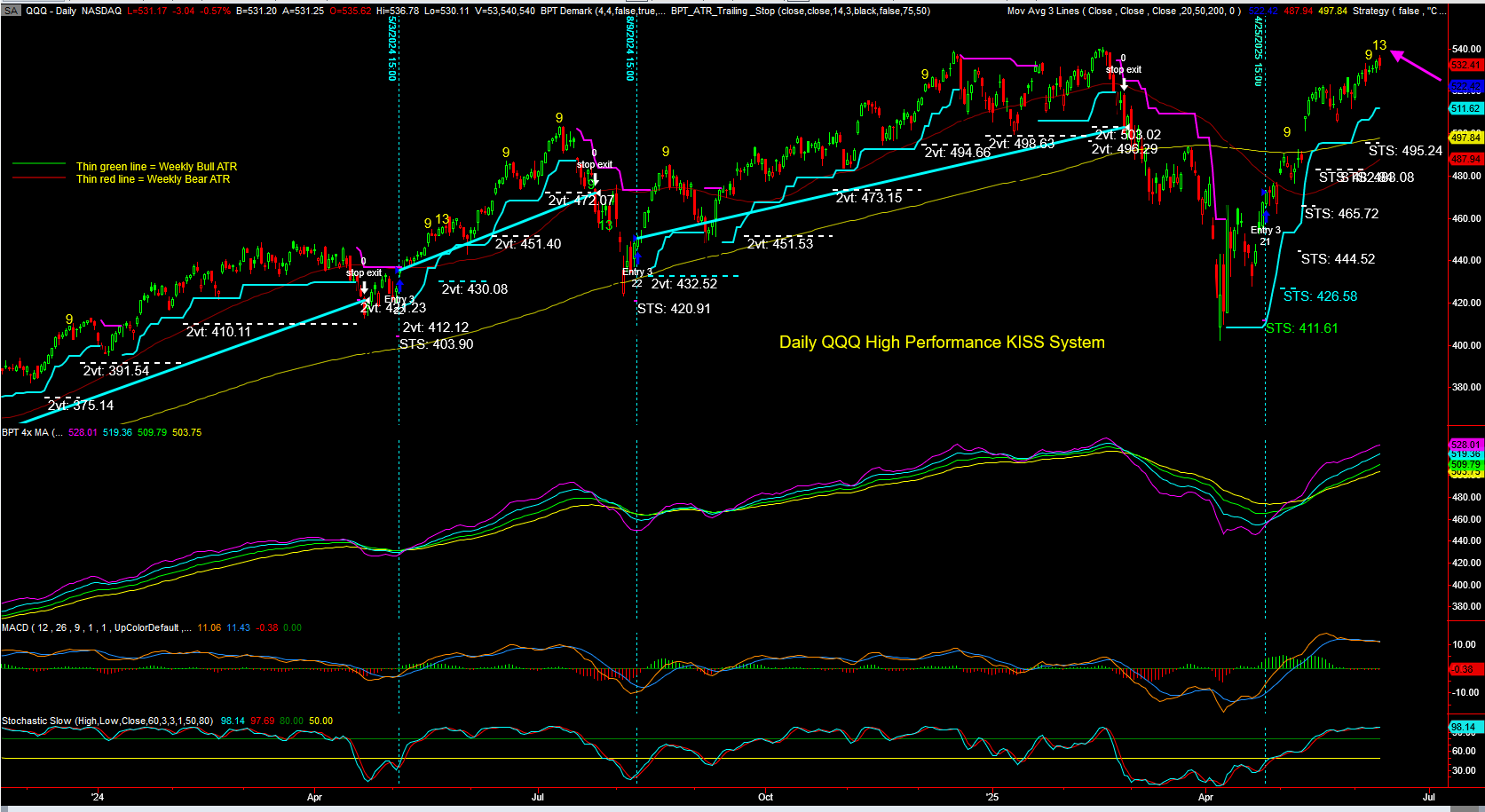Click the red 532.41 price marker
1485x812 pixels.
pyautogui.click(x=1465, y=65)
